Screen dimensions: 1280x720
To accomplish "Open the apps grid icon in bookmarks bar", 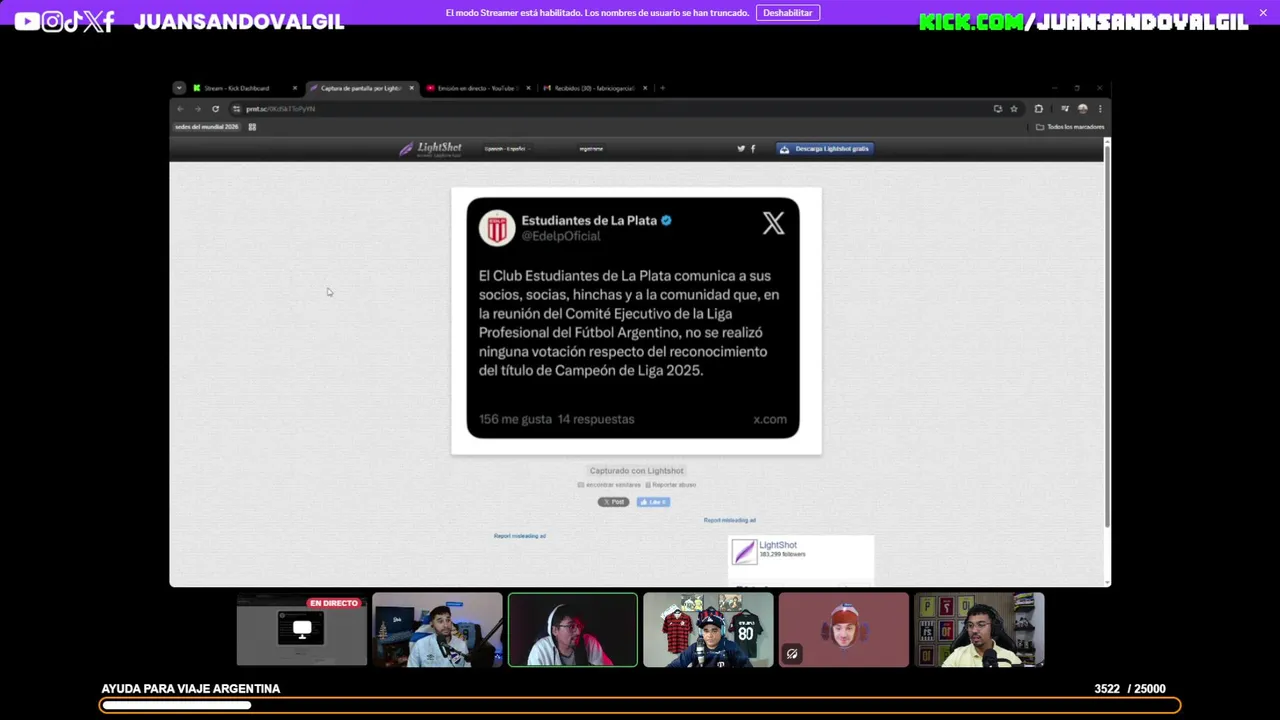I will tap(252, 127).
